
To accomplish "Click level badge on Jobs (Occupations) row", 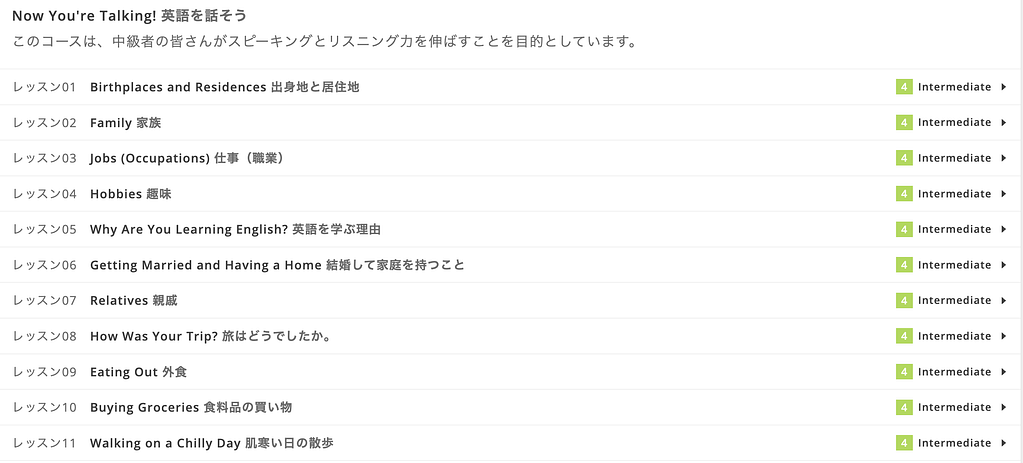I will coord(904,158).
